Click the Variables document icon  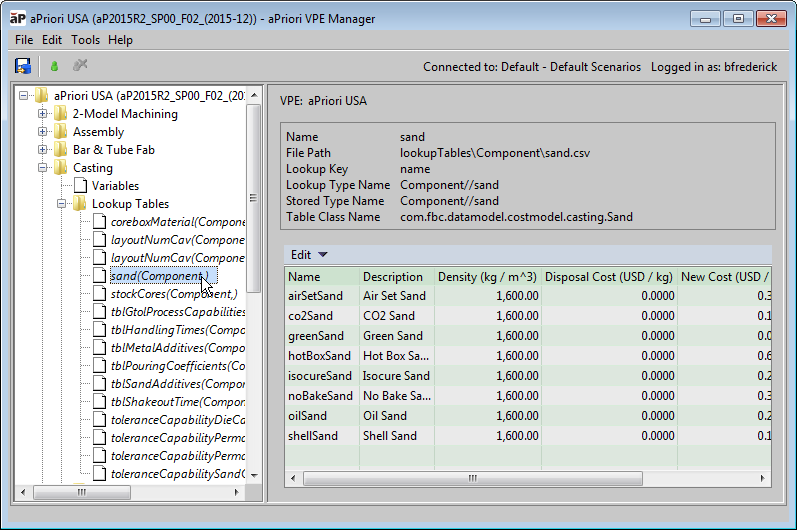(x=80, y=186)
